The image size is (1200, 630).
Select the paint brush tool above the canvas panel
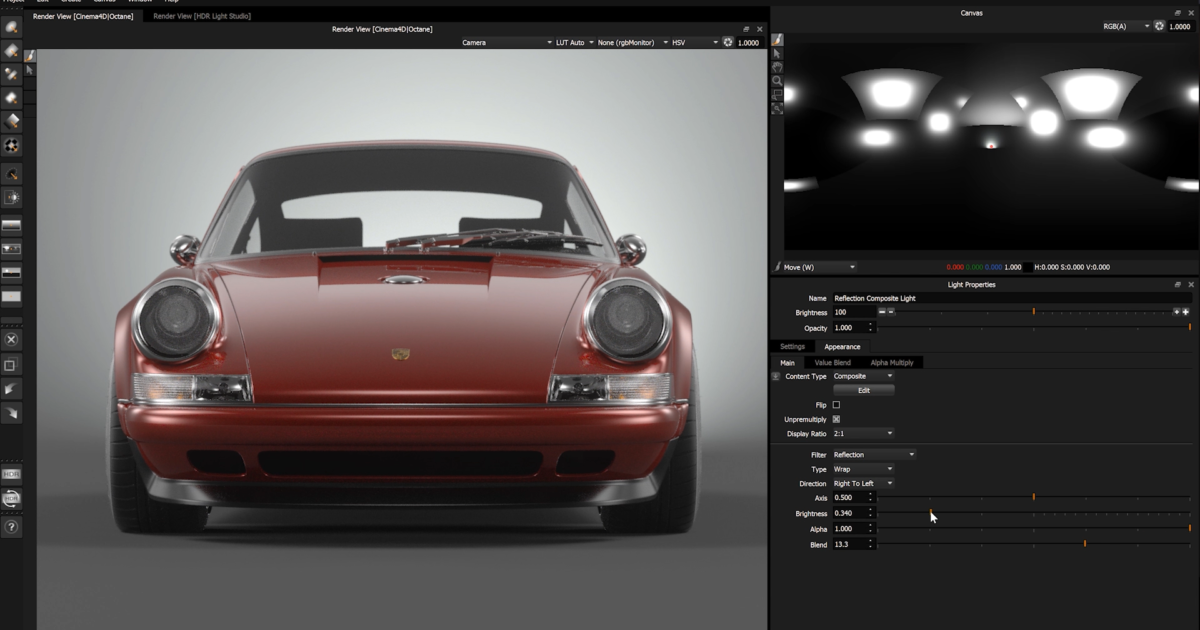click(x=778, y=40)
